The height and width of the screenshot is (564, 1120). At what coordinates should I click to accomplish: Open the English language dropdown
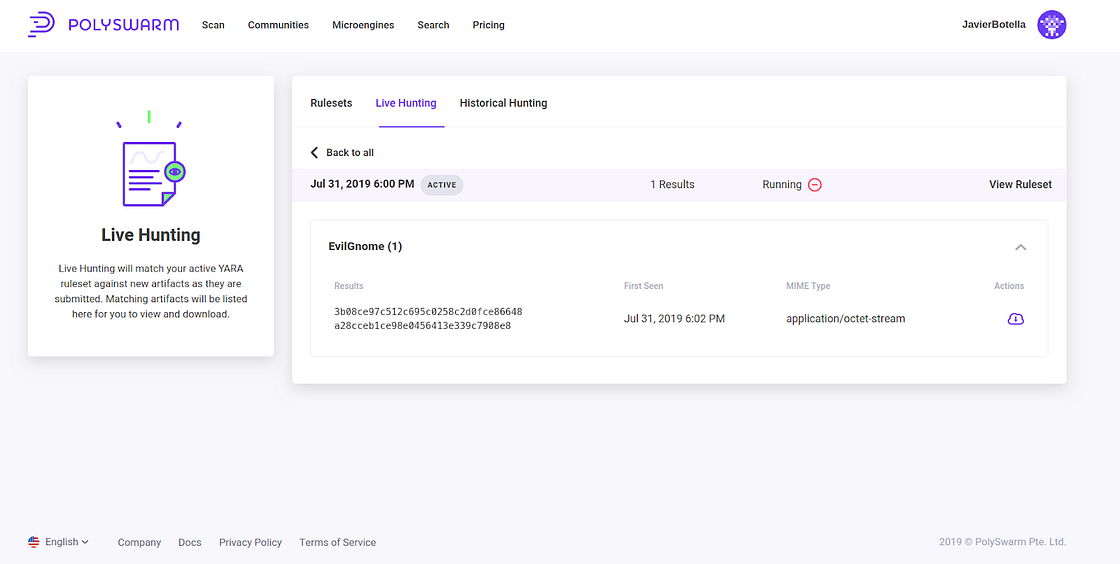coord(66,542)
